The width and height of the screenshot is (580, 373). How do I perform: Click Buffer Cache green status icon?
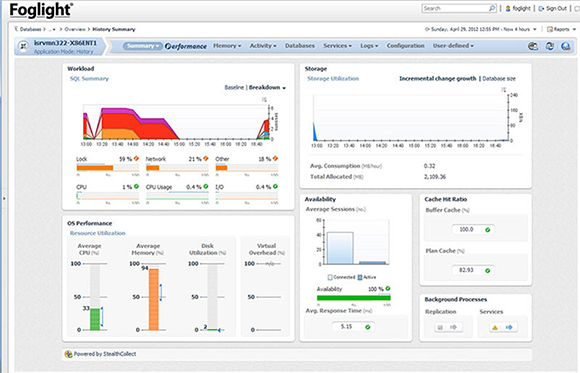[x=488, y=230]
